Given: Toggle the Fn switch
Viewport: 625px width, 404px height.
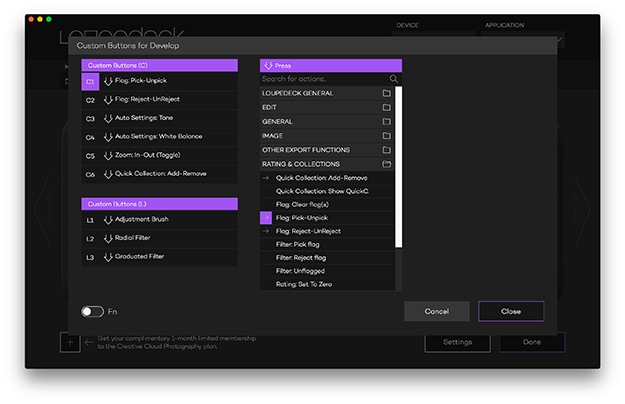Looking at the screenshot, I should pyautogui.click(x=93, y=312).
